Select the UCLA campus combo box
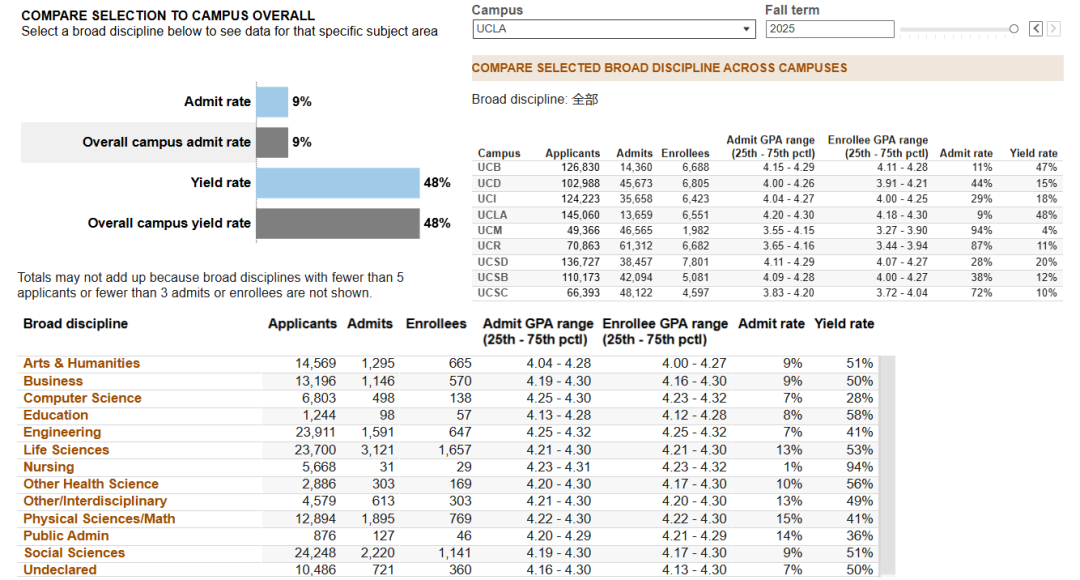The width and height of the screenshot is (1080, 580). (x=614, y=29)
